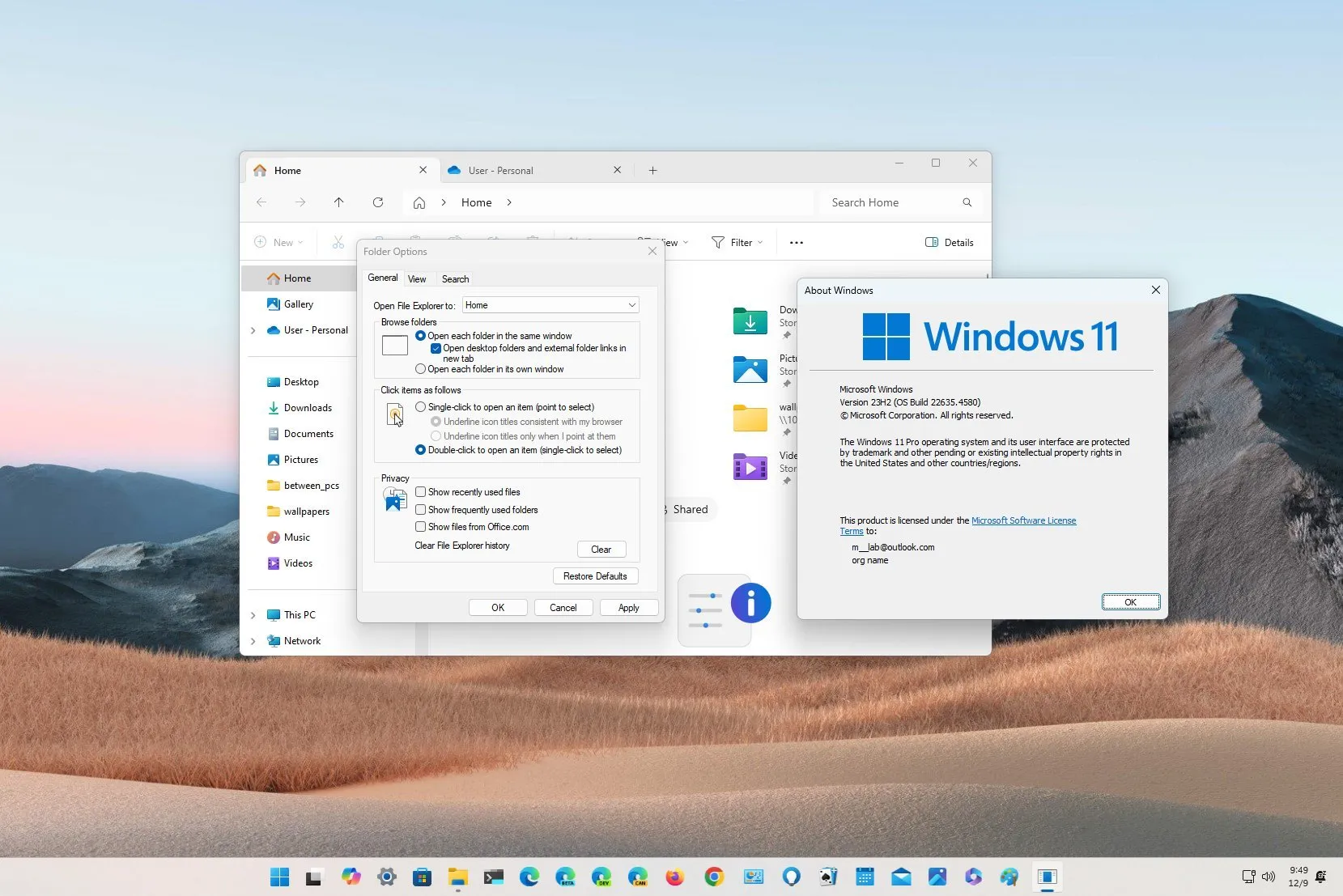Screen dimensions: 1343x896
Task: Clear File Explorer history
Action: [601, 550]
